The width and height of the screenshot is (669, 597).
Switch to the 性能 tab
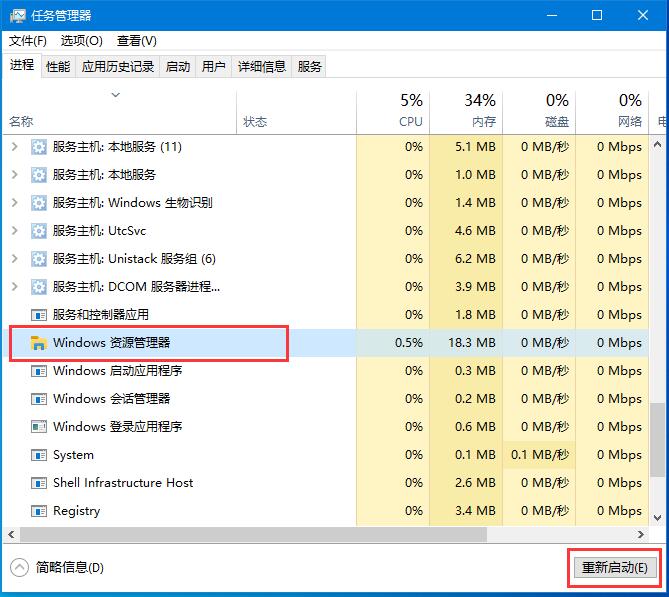58,67
